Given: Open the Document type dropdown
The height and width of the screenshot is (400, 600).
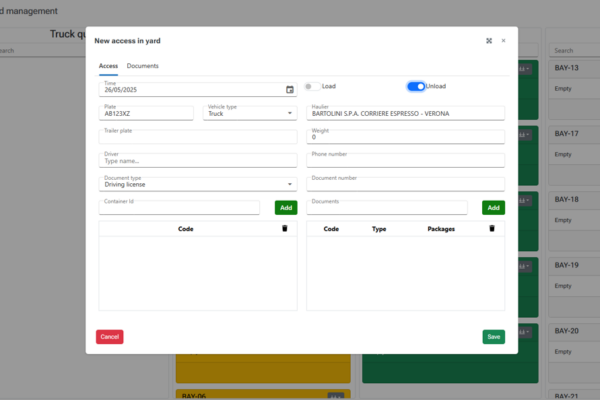Looking at the screenshot, I should click(x=198, y=184).
